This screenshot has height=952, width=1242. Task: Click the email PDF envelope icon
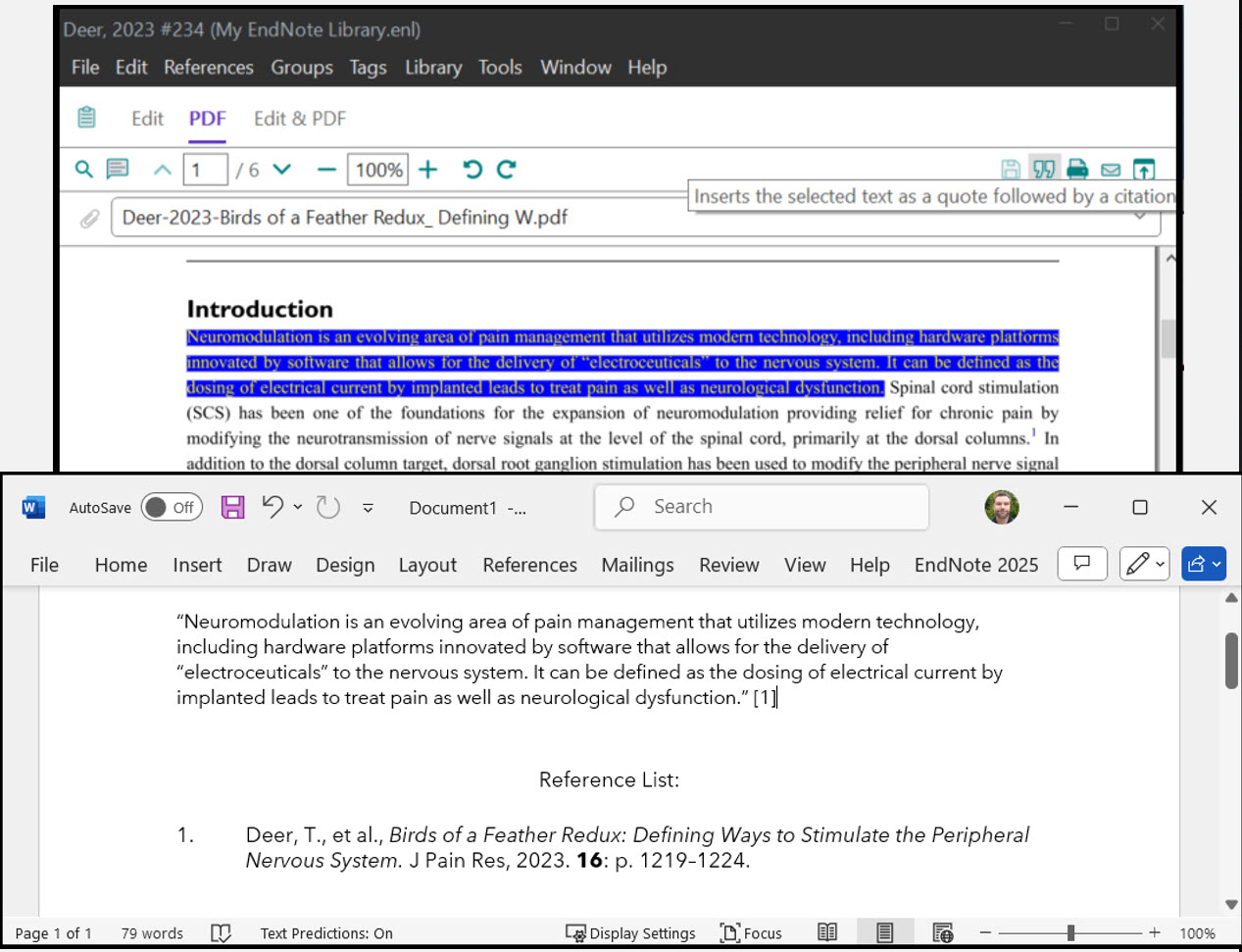(1111, 170)
